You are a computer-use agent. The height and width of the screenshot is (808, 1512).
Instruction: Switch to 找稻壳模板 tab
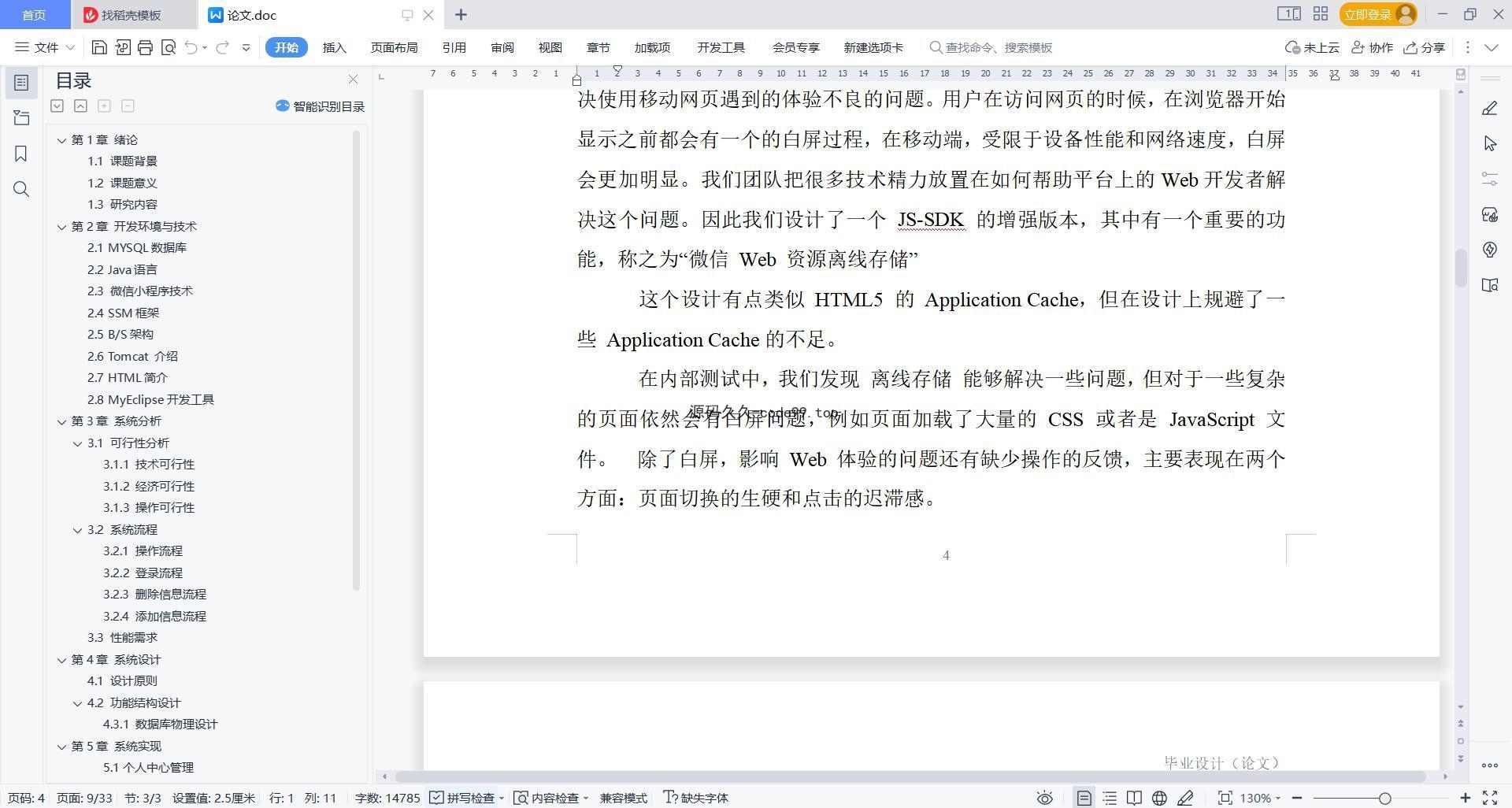pyautogui.click(x=130, y=14)
